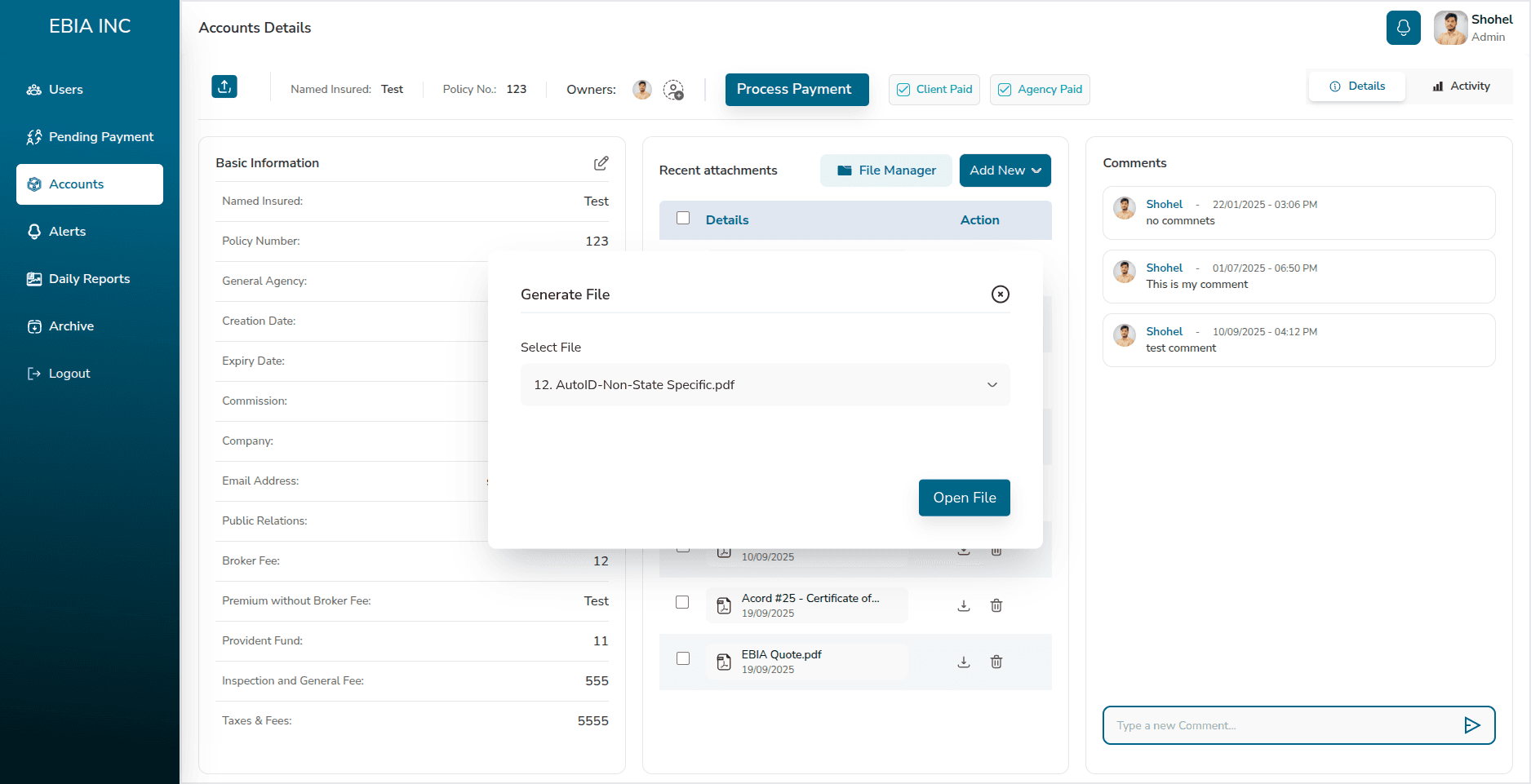
Task: Open Shohel admin profile avatar
Action: (1450, 28)
